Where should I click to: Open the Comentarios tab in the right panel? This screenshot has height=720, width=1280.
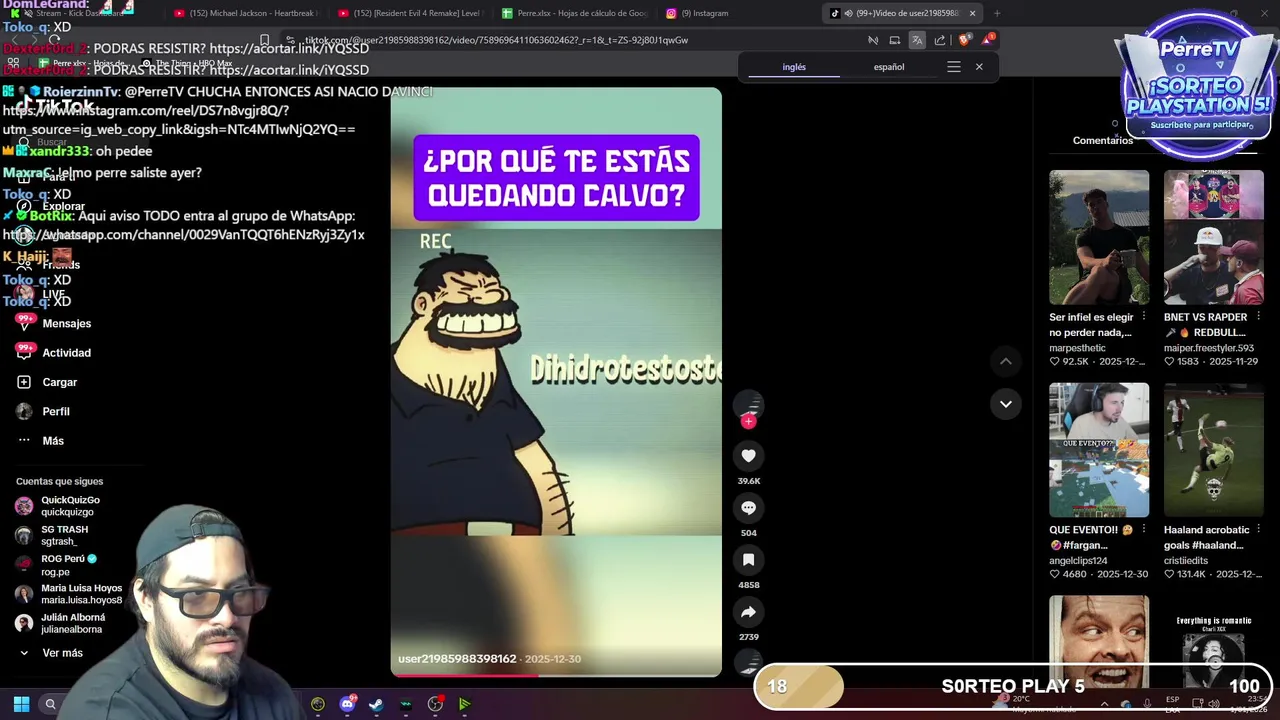[x=1103, y=141]
